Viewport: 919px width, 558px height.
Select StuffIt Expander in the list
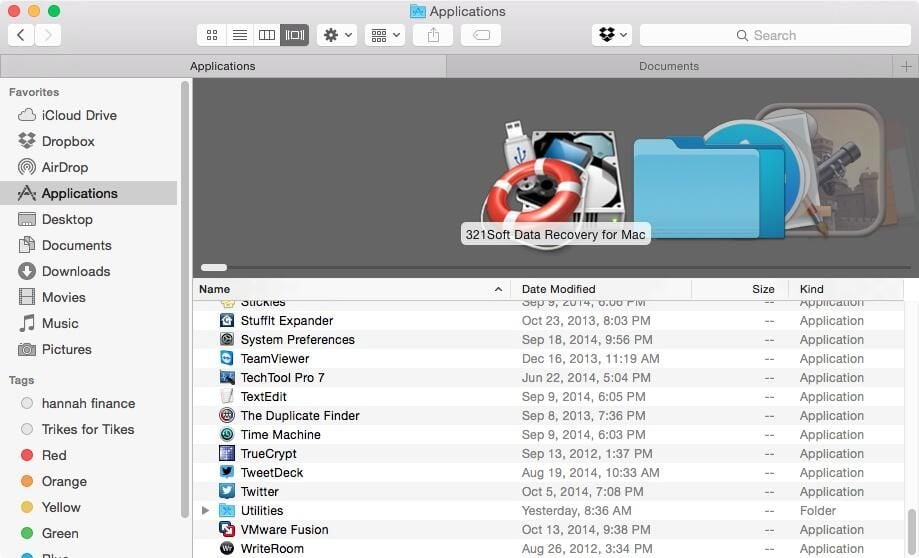[548, 321]
